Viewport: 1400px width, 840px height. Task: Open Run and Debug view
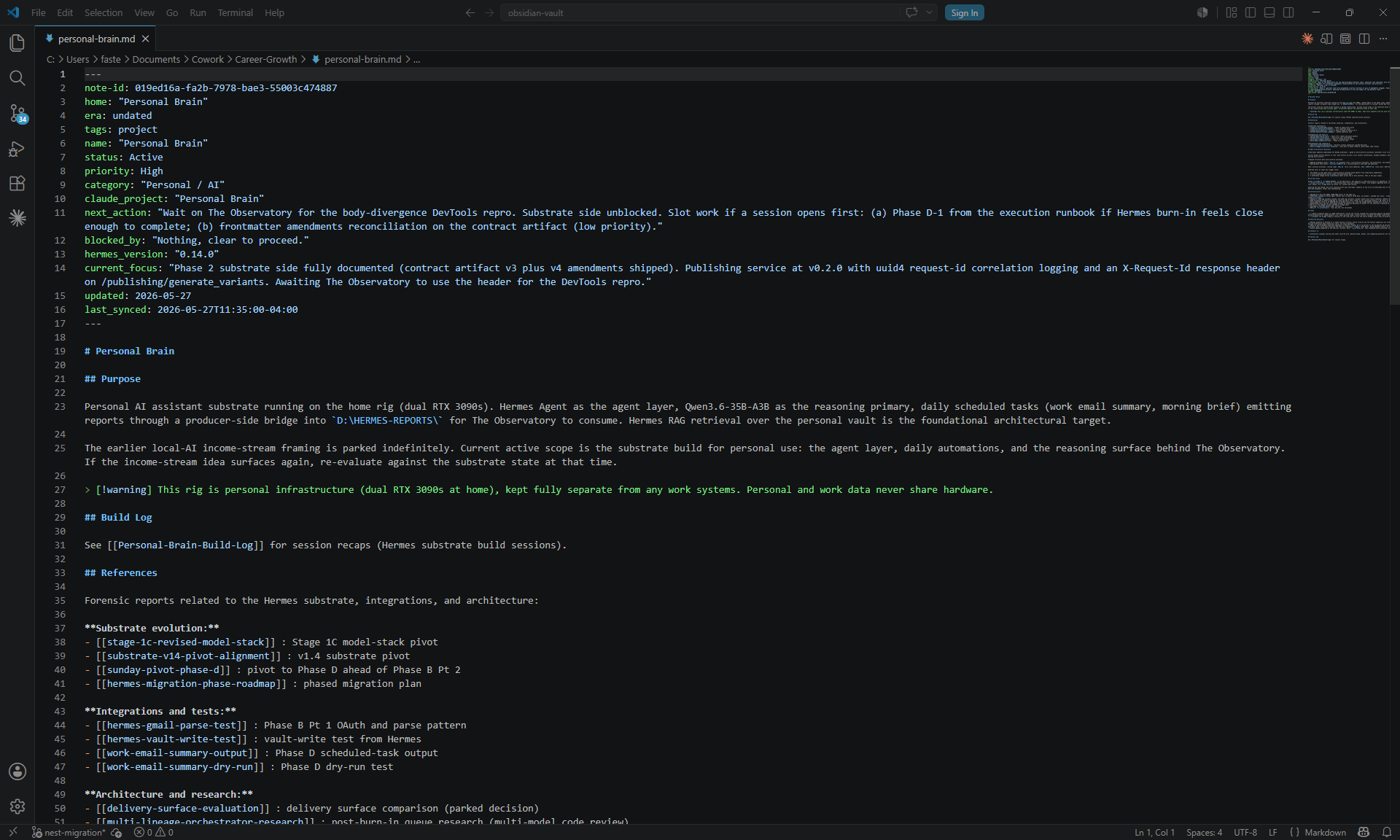coord(17,149)
